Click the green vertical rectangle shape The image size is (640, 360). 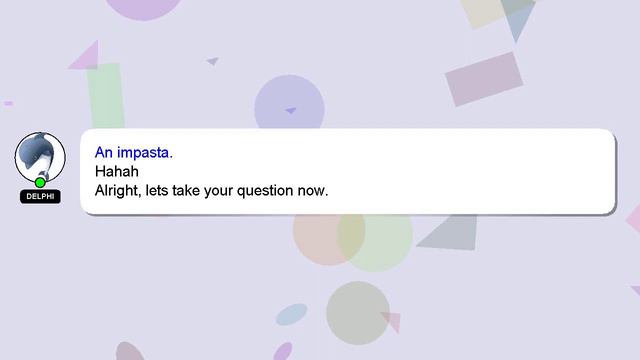(106, 96)
